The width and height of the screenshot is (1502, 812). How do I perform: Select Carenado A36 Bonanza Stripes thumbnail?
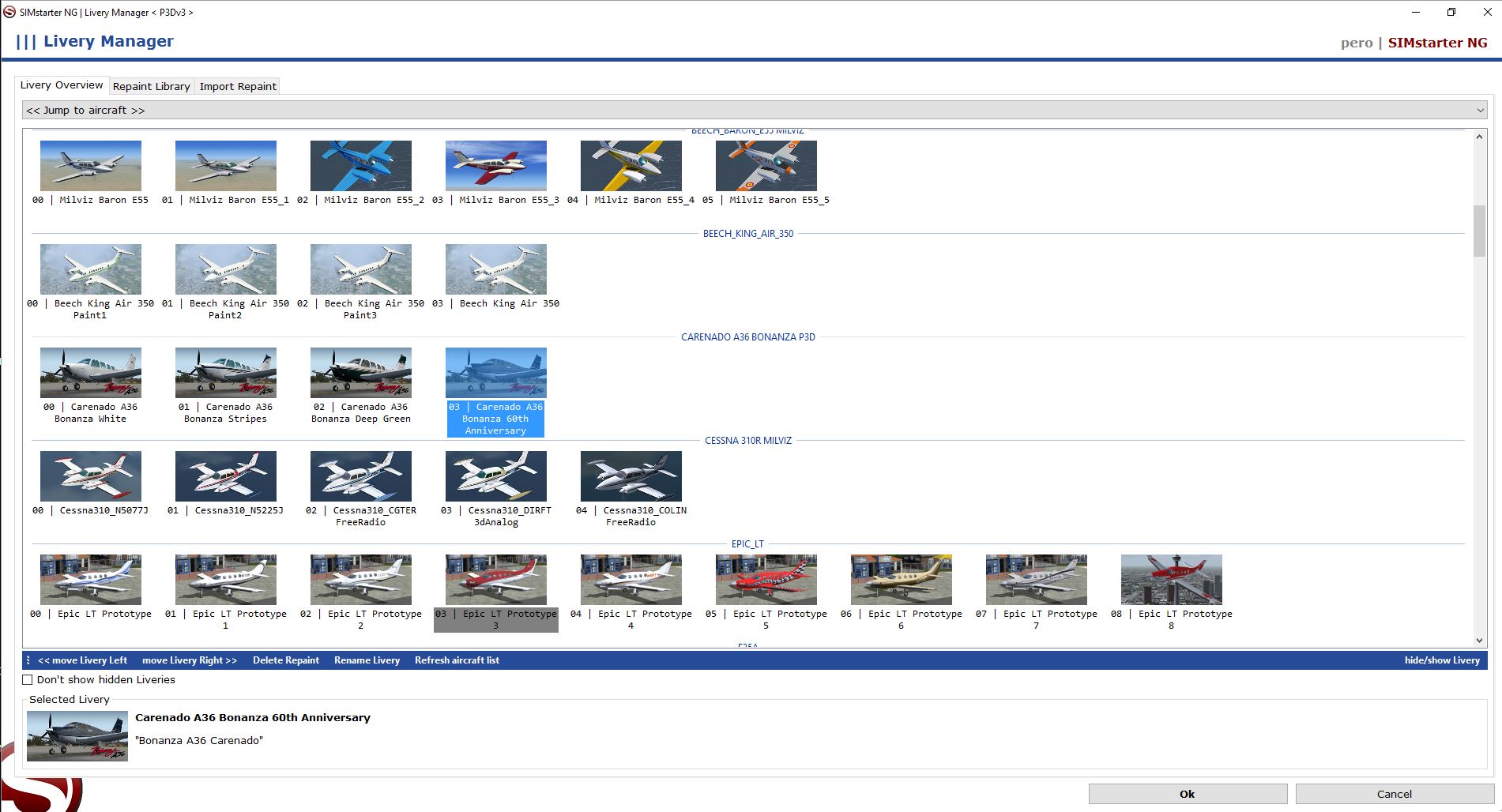226,373
